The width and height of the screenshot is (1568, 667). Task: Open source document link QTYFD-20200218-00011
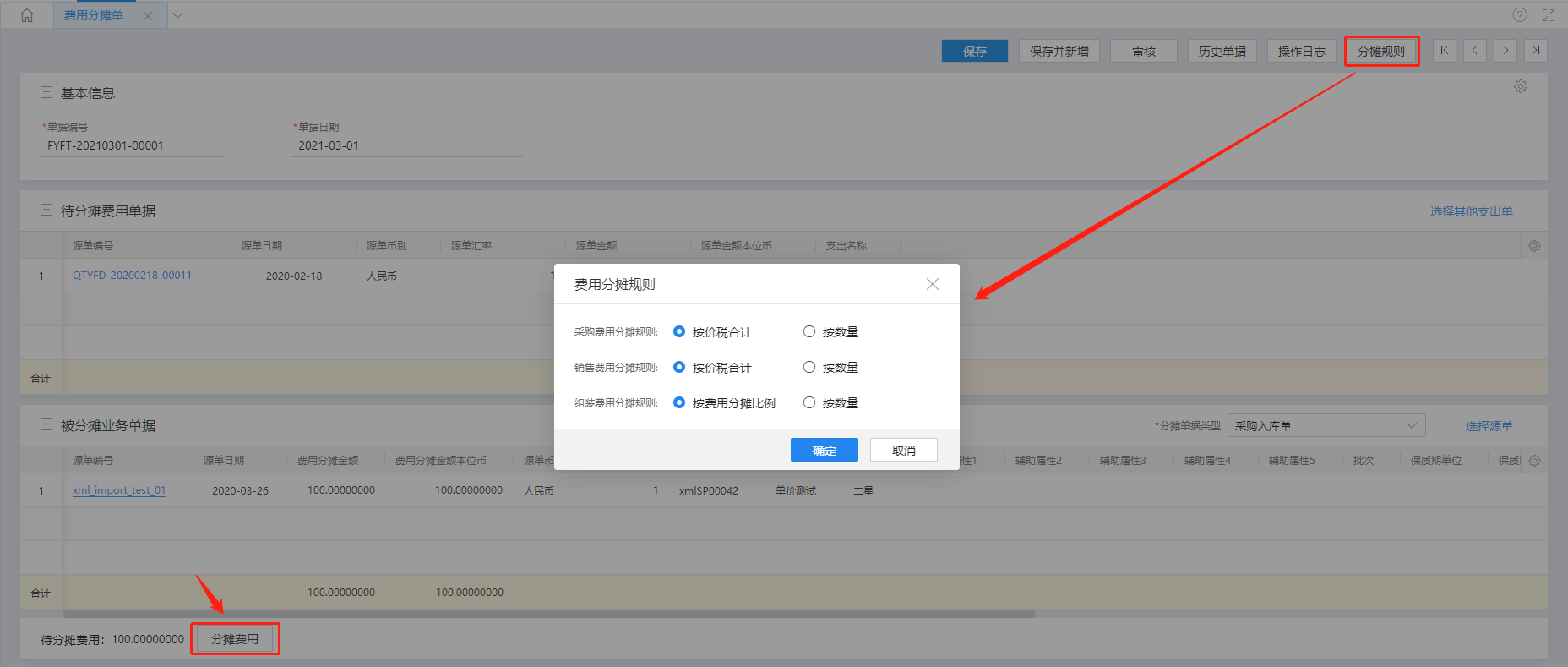tap(132, 276)
